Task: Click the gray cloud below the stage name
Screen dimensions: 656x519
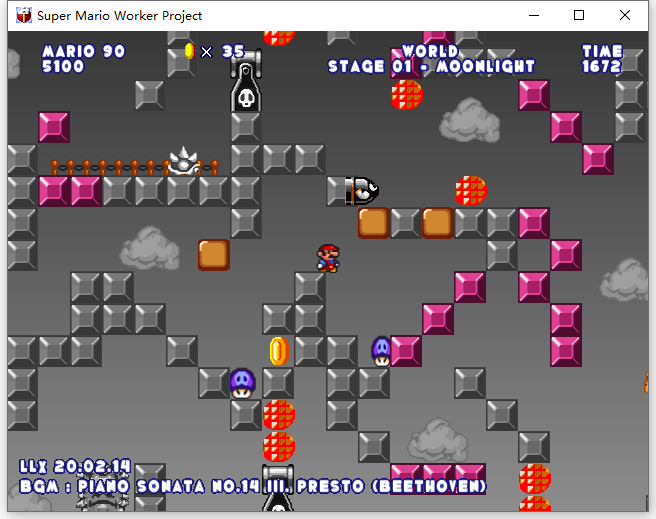Action: [x=470, y=120]
